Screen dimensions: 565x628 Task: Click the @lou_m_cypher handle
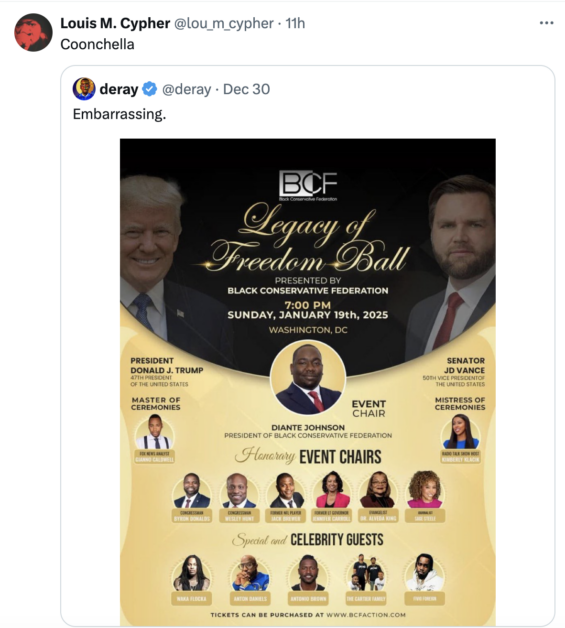tap(224, 23)
